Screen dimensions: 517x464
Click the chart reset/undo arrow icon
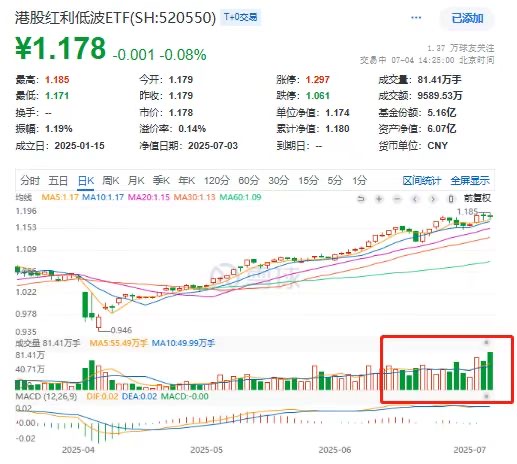pyautogui.click(x=361, y=199)
